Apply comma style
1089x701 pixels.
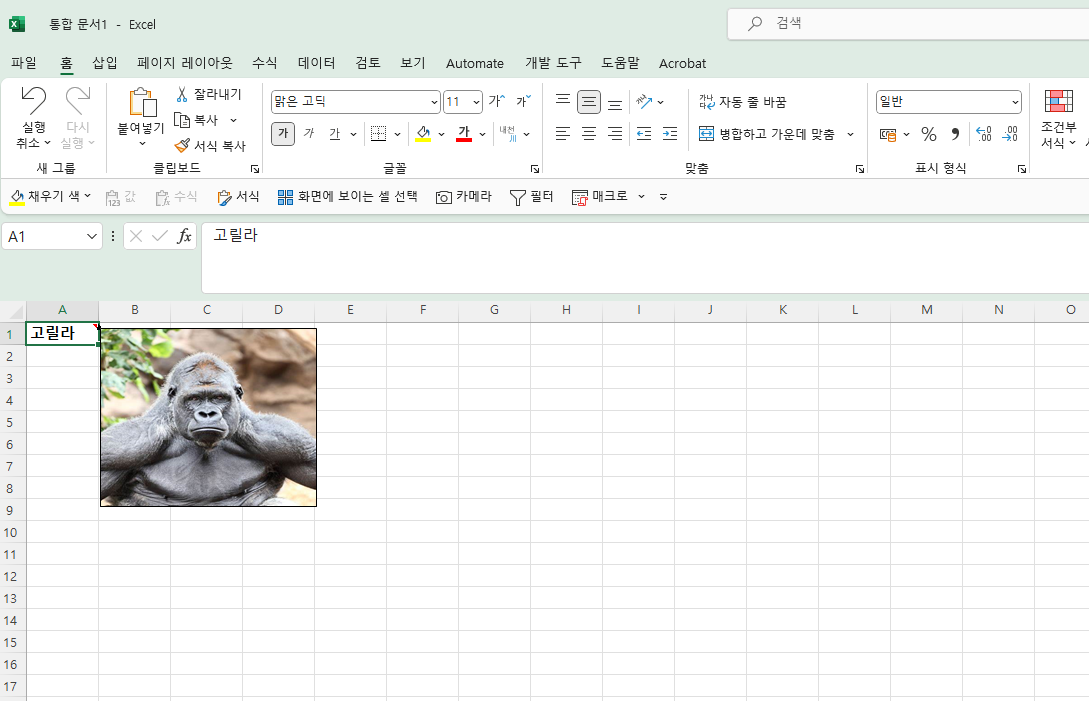pos(956,134)
